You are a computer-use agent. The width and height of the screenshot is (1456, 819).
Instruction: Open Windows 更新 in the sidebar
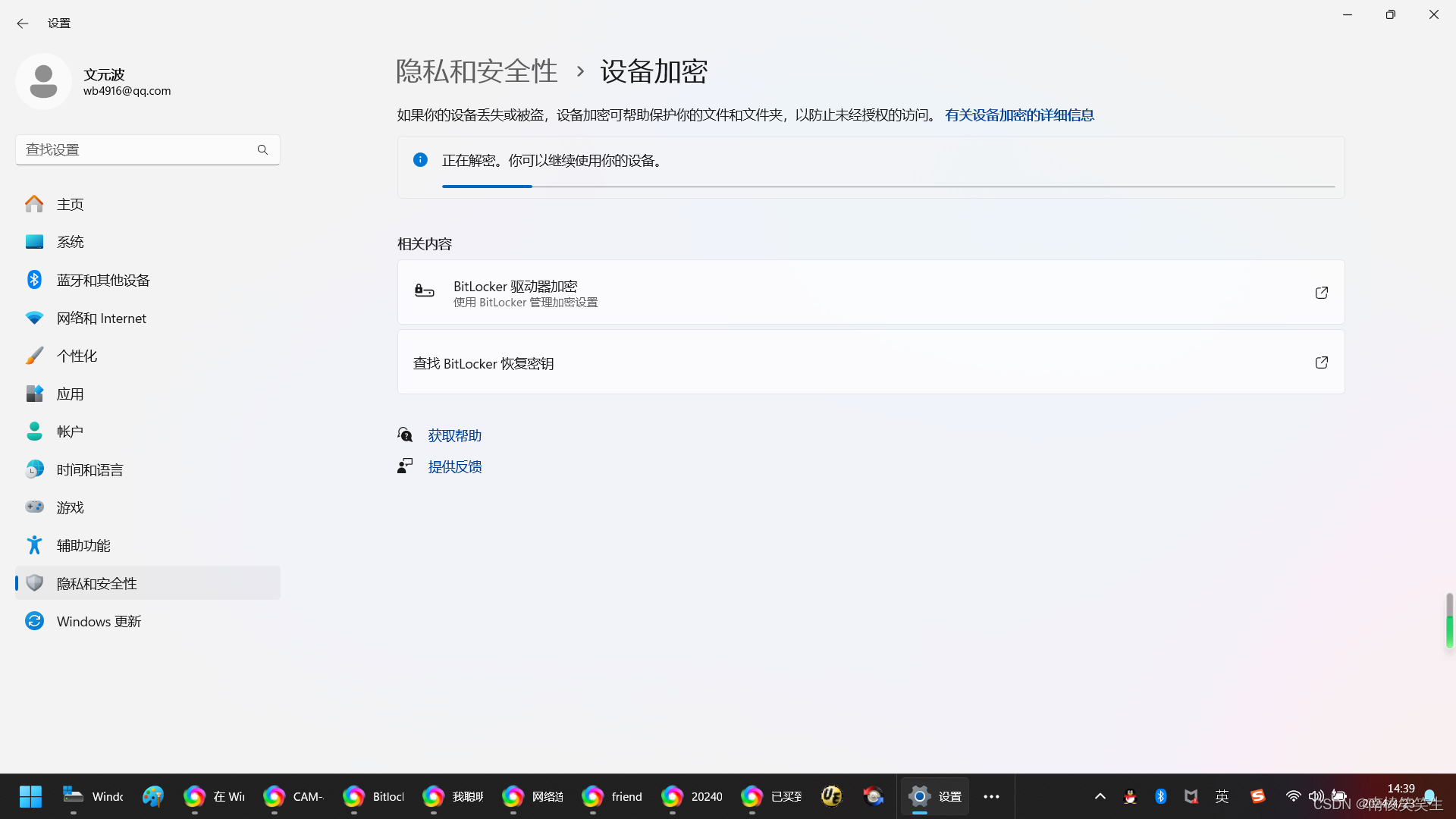99,620
